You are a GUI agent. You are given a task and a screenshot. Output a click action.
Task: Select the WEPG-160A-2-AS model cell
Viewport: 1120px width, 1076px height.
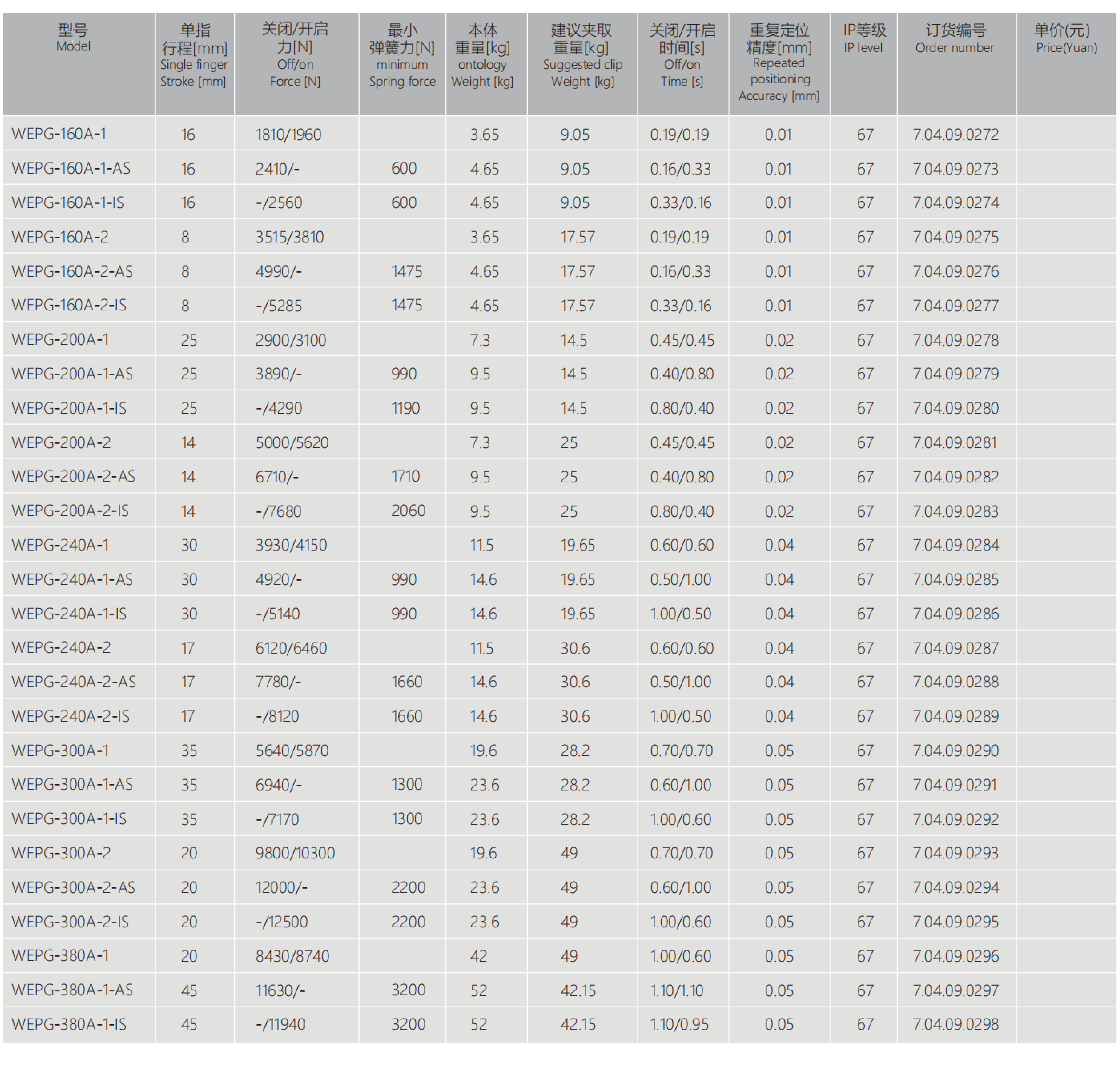tap(72, 271)
